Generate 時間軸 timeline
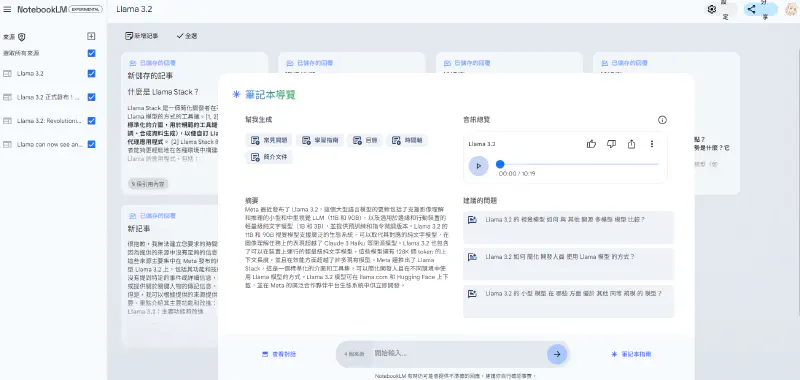The width and height of the screenshot is (800, 380). coord(407,140)
